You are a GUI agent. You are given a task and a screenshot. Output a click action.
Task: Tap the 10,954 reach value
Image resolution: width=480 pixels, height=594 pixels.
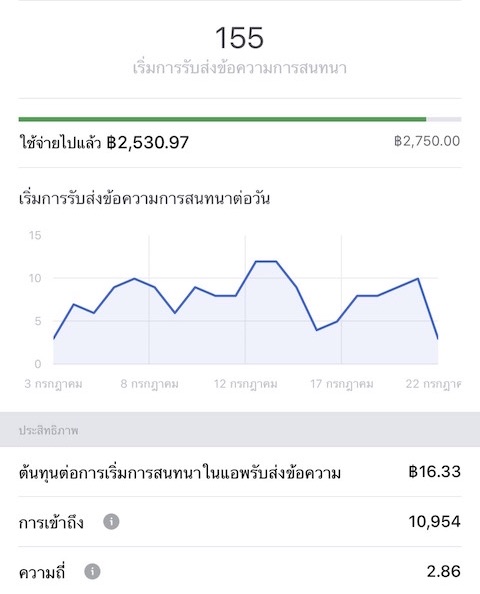coord(435,522)
